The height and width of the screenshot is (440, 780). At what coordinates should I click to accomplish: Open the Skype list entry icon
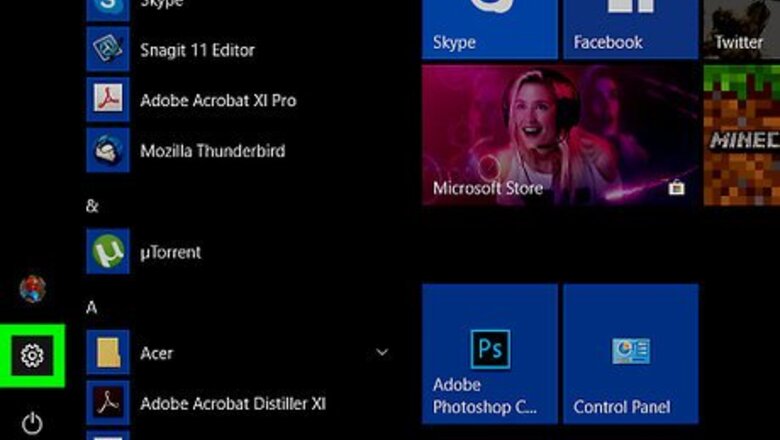click(108, 10)
